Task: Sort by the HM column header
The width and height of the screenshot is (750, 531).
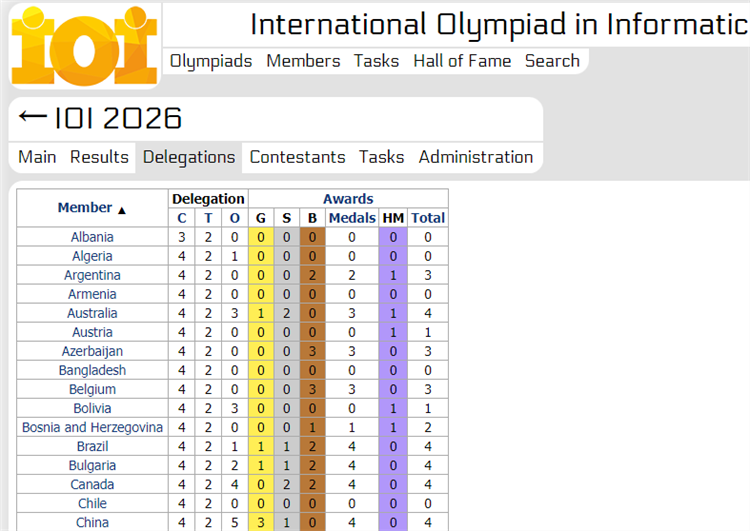Action: 393,218
